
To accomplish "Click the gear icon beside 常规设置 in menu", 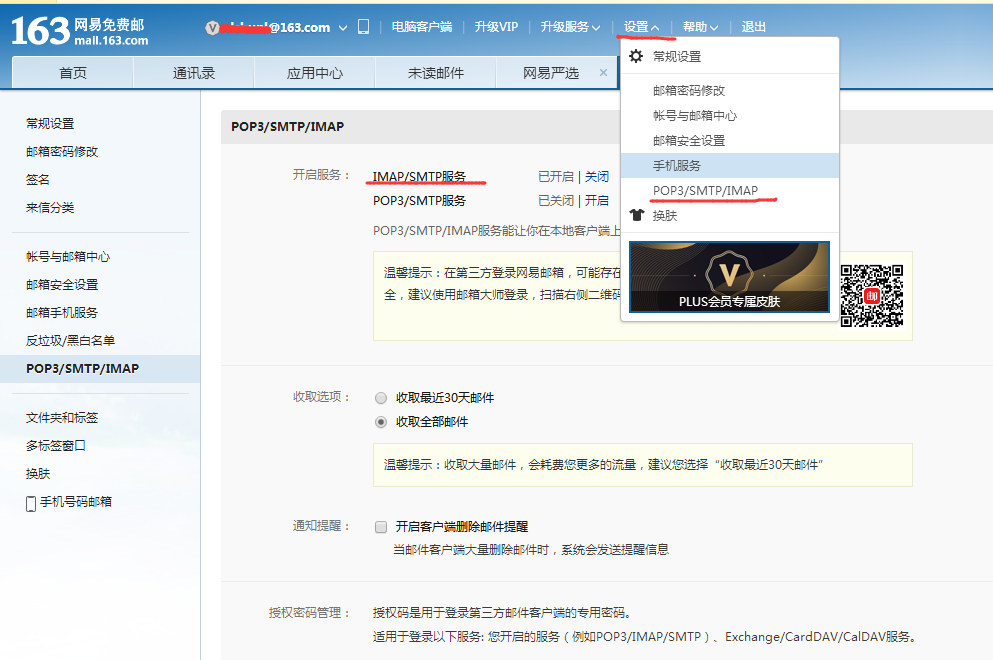I will (x=634, y=57).
